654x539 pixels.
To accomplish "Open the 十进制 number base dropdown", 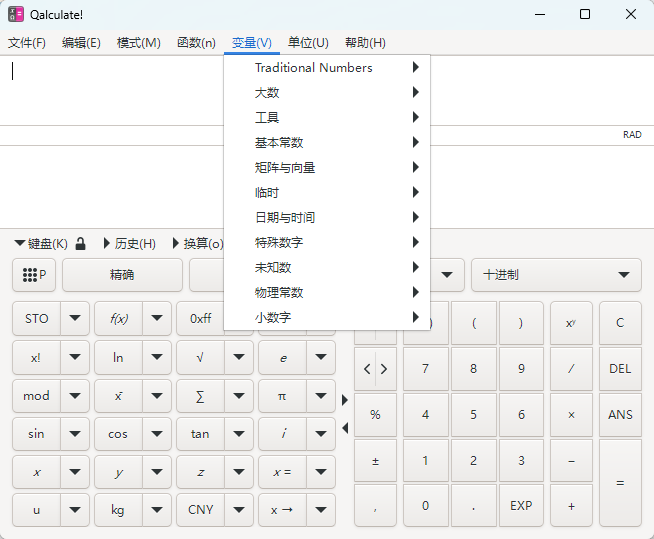I will coord(556,275).
